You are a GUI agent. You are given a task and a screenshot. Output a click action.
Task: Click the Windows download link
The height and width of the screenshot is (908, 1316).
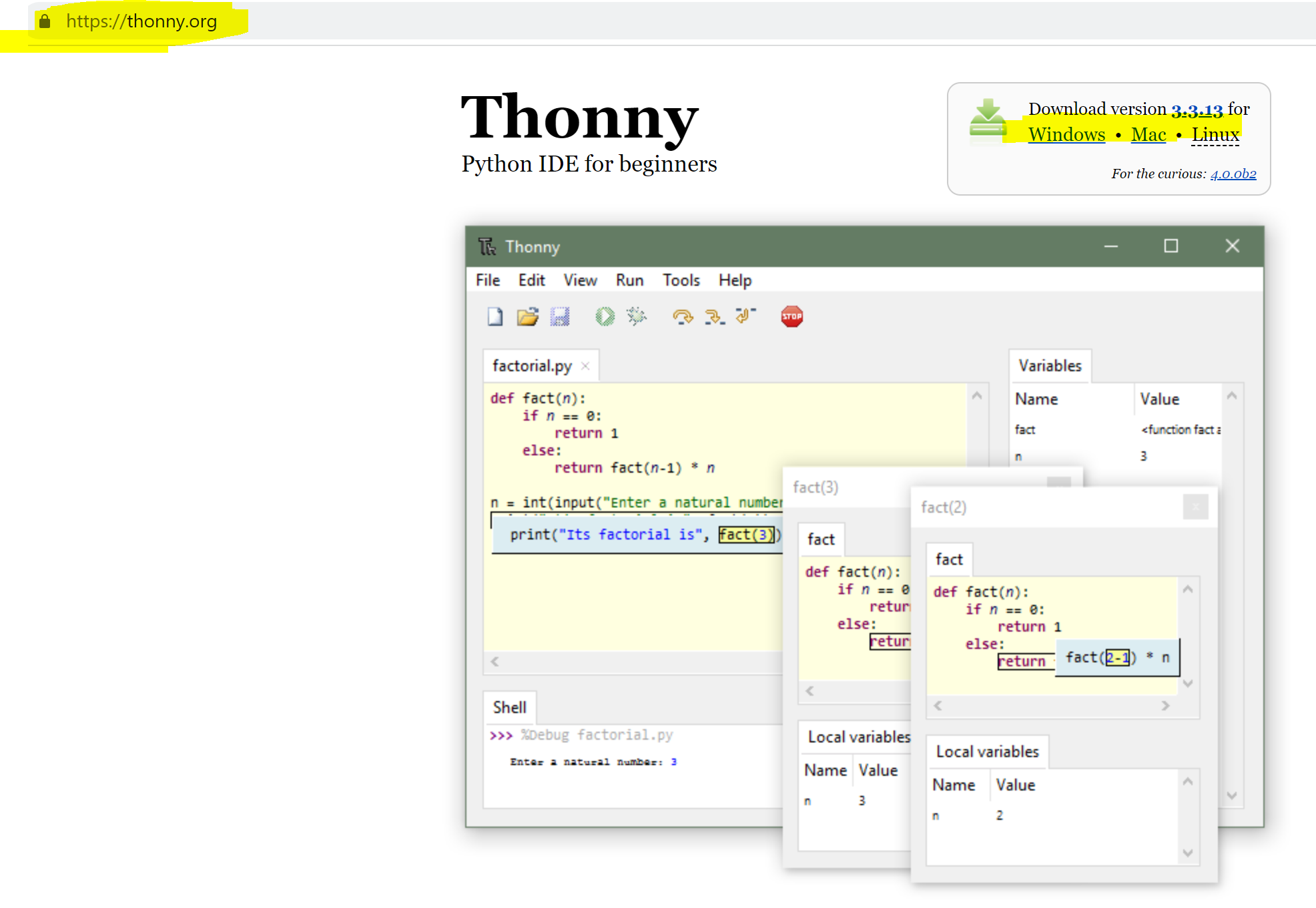[x=1066, y=135]
